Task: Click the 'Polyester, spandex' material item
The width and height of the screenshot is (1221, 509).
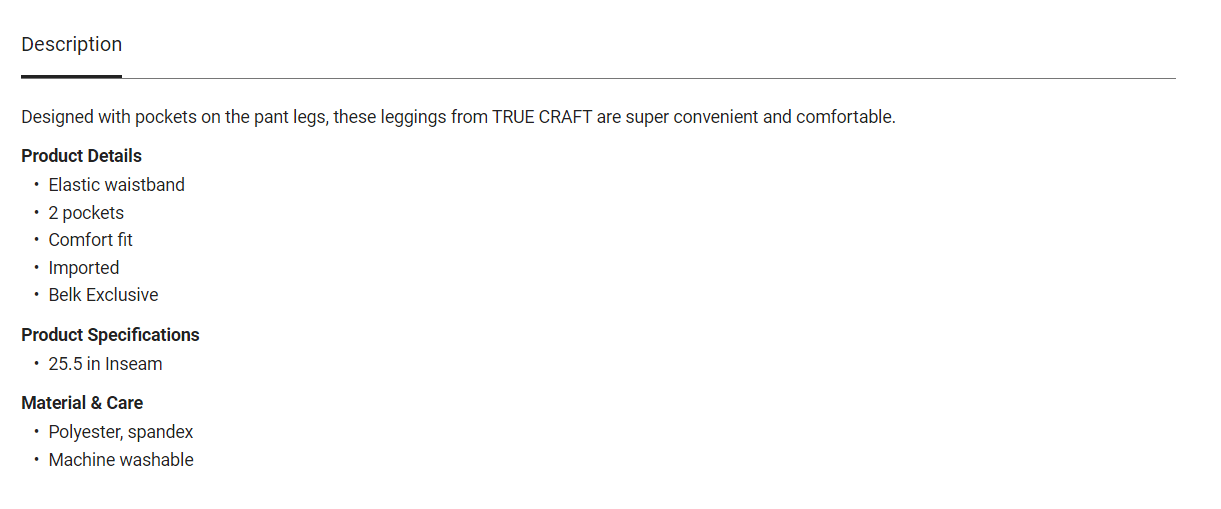Action: coord(121,432)
